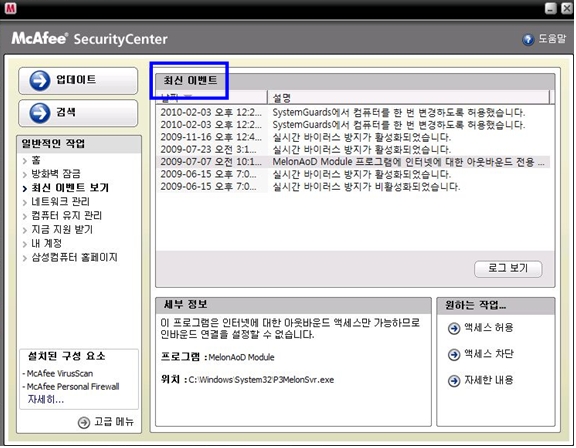Go to 홈 in common tasks

(x=36, y=160)
